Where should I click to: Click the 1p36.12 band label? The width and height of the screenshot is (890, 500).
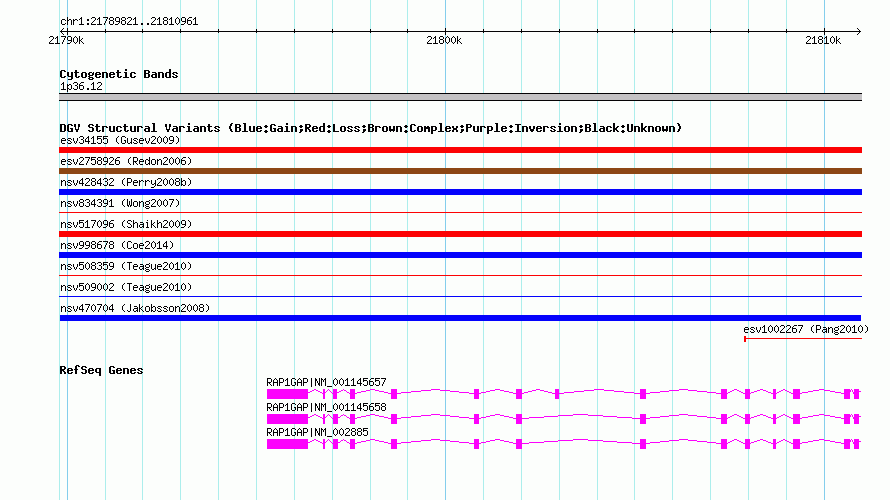coord(81,86)
